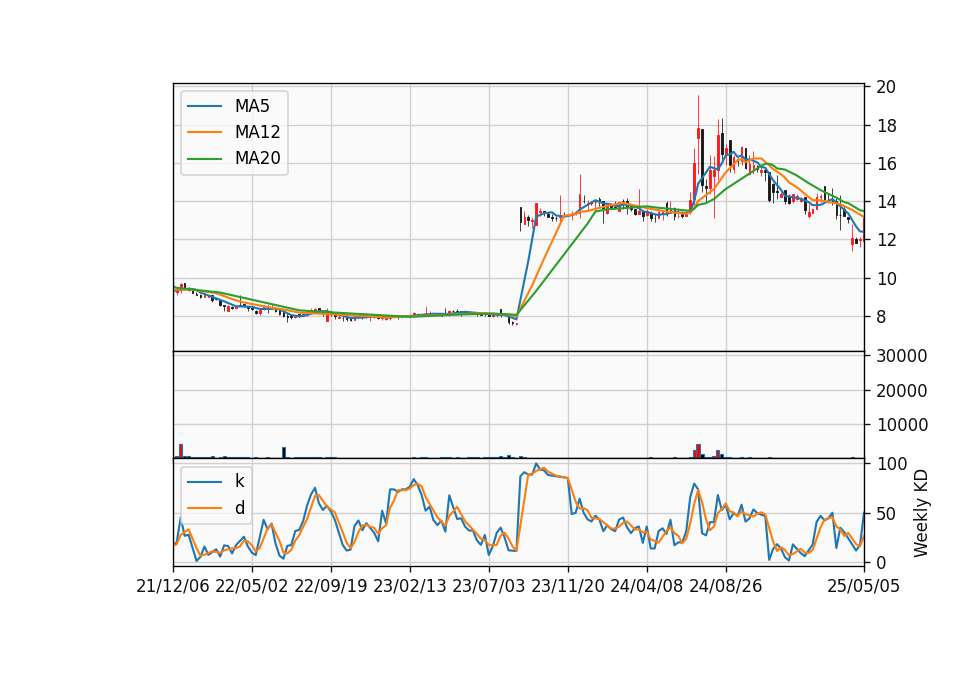Click the price axis value 12
The image size is (960, 690).
(886, 240)
